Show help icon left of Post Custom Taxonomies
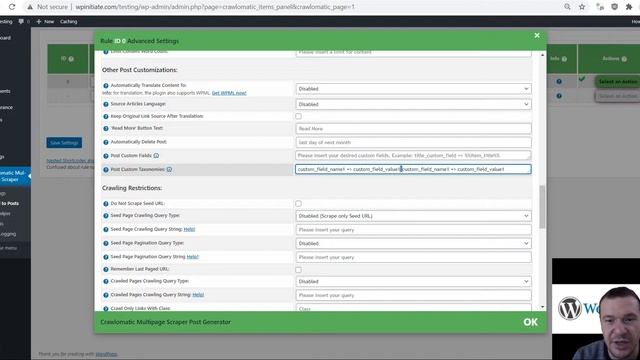 [106, 169]
